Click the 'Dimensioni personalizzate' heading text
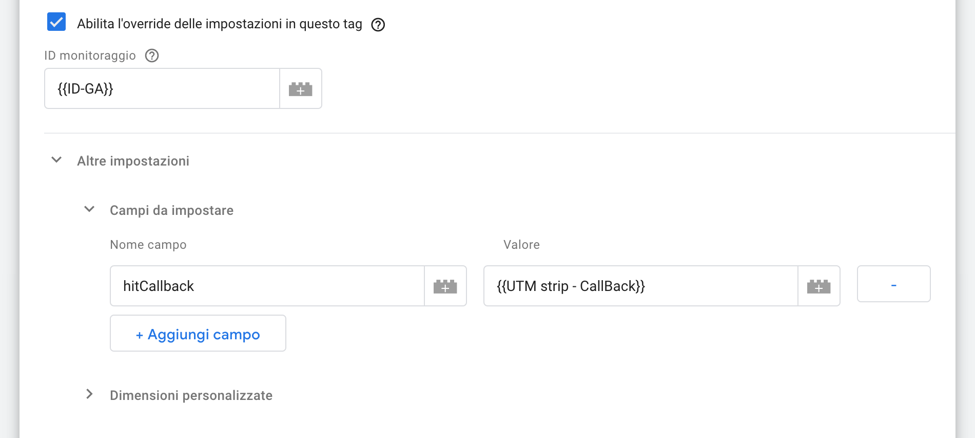975x438 pixels. pyautogui.click(x=191, y=396)
